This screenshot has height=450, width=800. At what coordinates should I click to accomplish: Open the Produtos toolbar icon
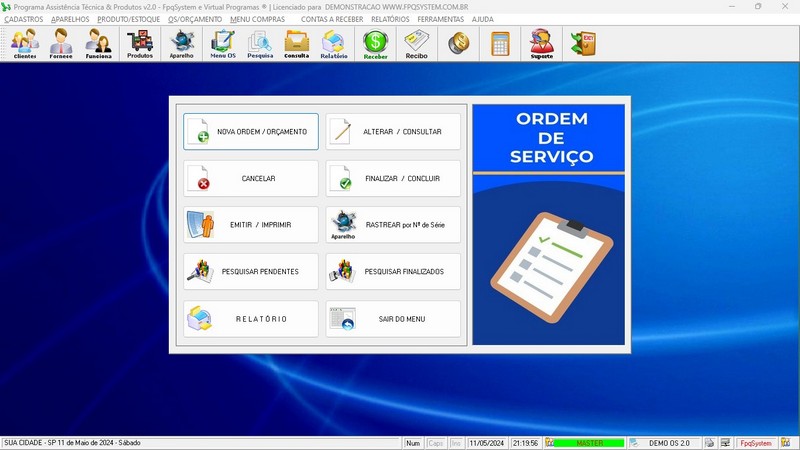coord(140,44)
